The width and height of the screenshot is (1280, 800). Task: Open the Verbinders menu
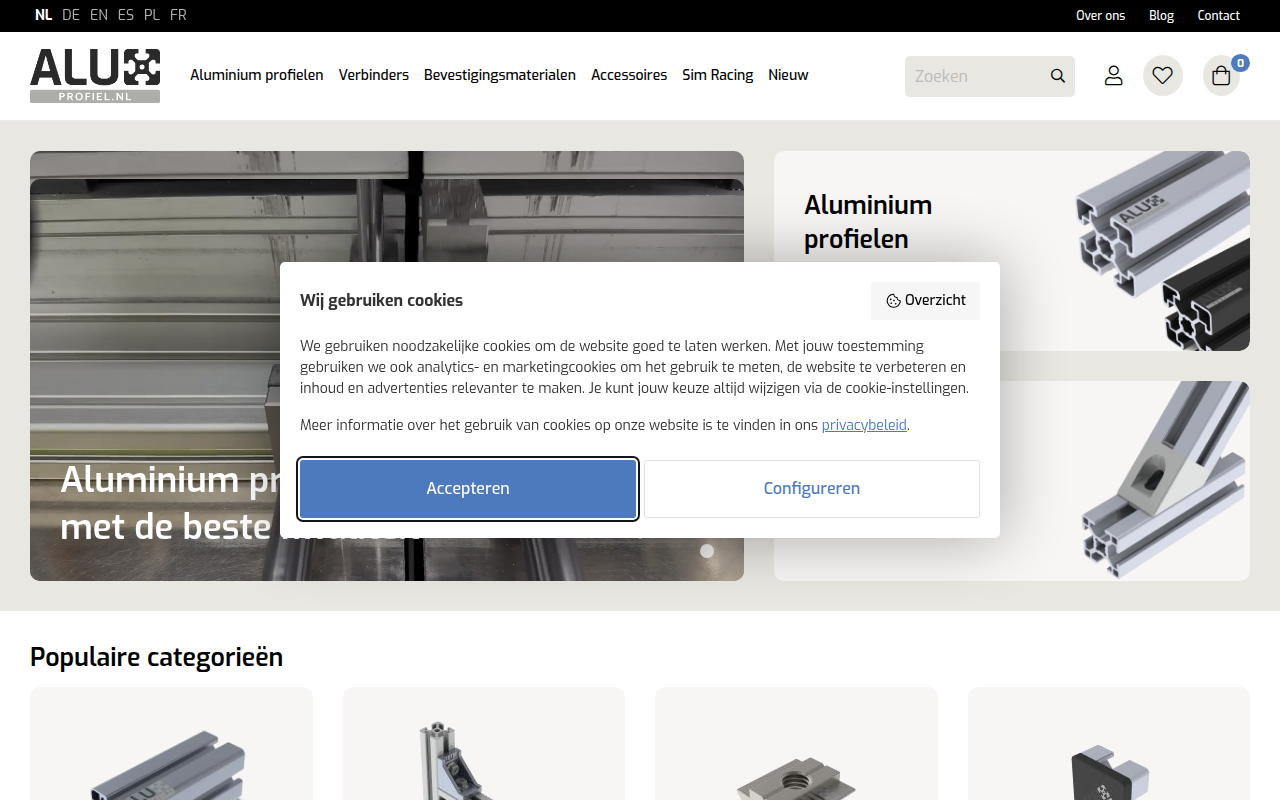click(374, 75)
